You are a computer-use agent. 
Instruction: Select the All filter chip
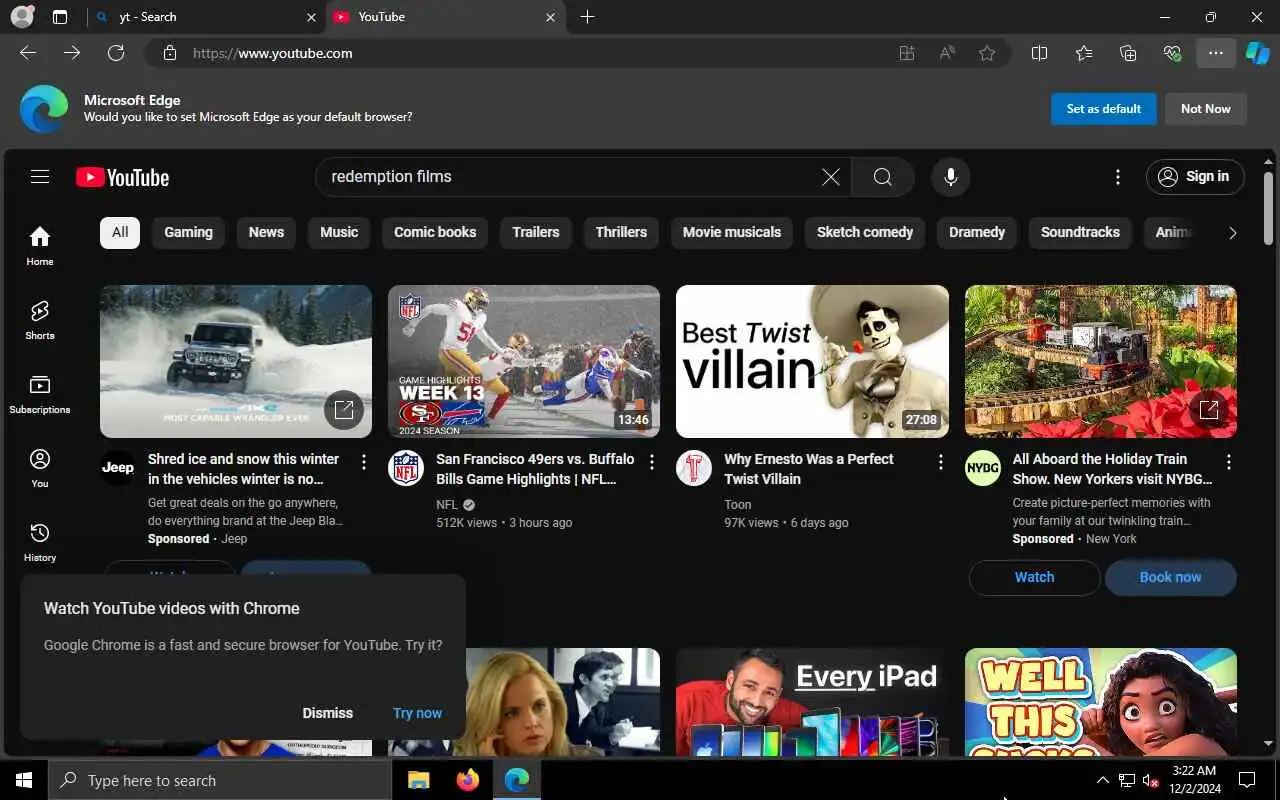(120, 232)
